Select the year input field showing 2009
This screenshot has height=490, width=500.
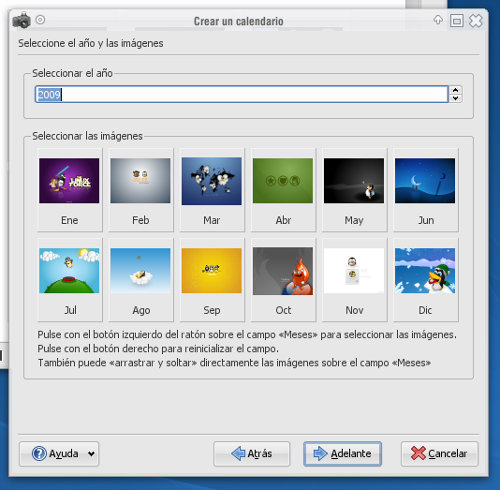pyautogui.click(x=241, y=94)
